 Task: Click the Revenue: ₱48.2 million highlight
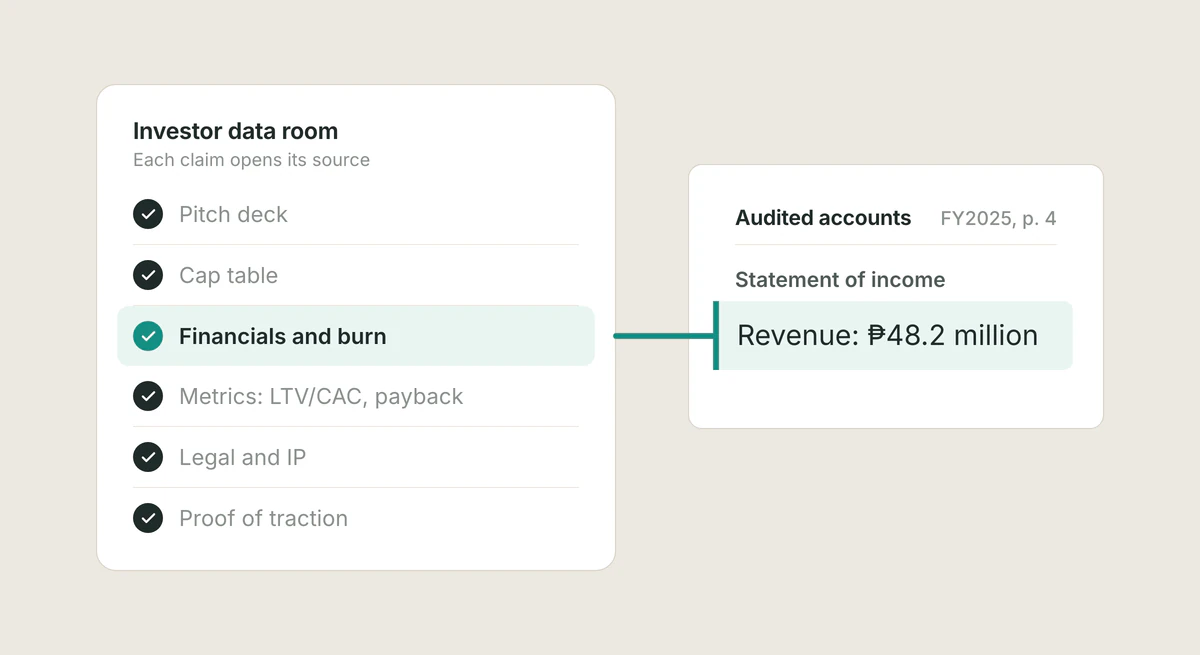(x=893, y=336)
